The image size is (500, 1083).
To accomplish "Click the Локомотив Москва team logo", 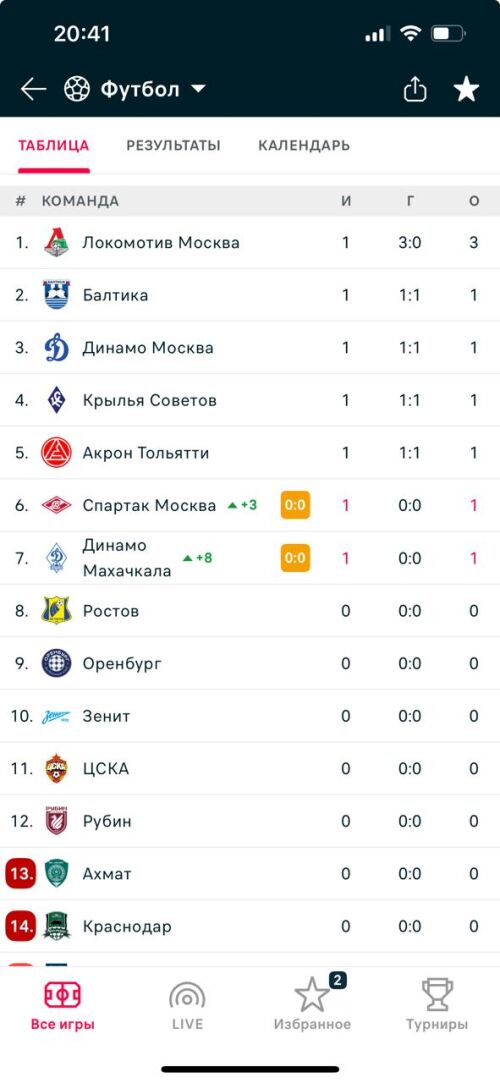I will coord(57,242).
